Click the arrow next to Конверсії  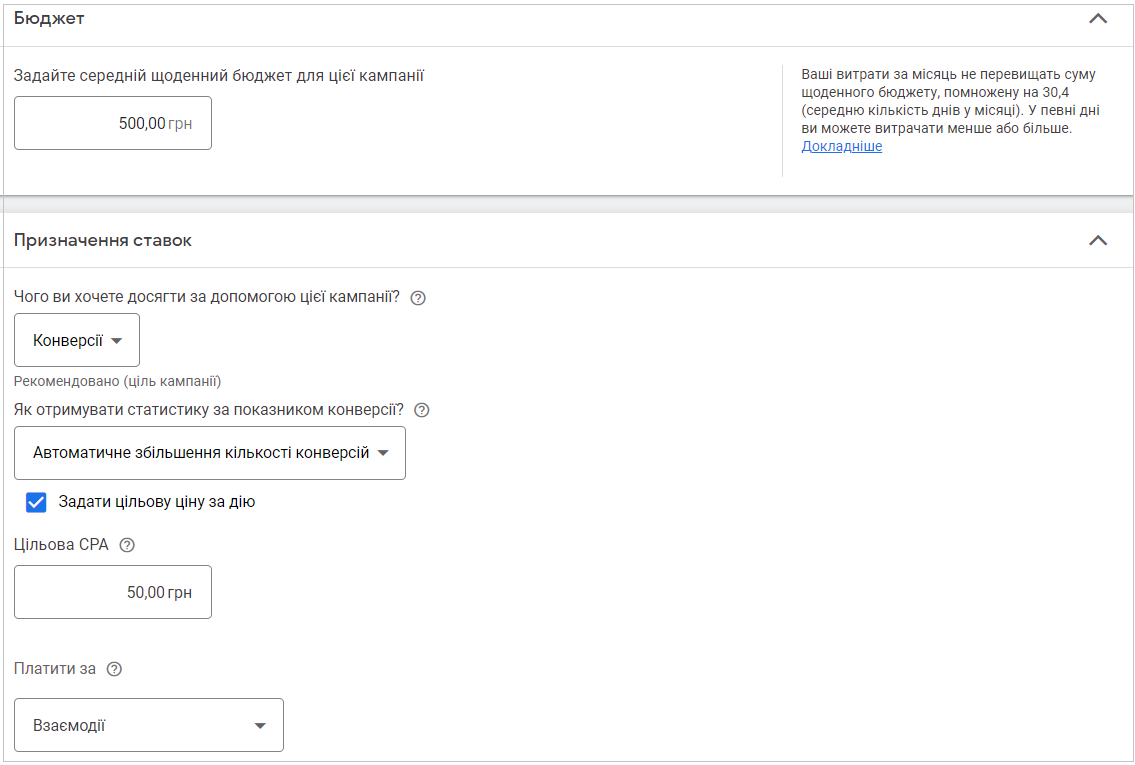coord(117,341)
